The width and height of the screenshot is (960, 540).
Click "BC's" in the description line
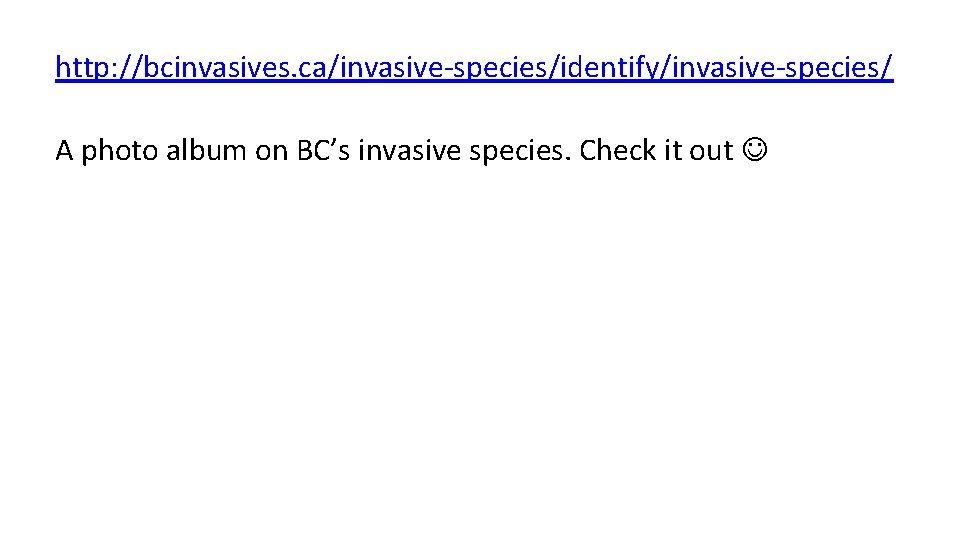click(324, 151)
